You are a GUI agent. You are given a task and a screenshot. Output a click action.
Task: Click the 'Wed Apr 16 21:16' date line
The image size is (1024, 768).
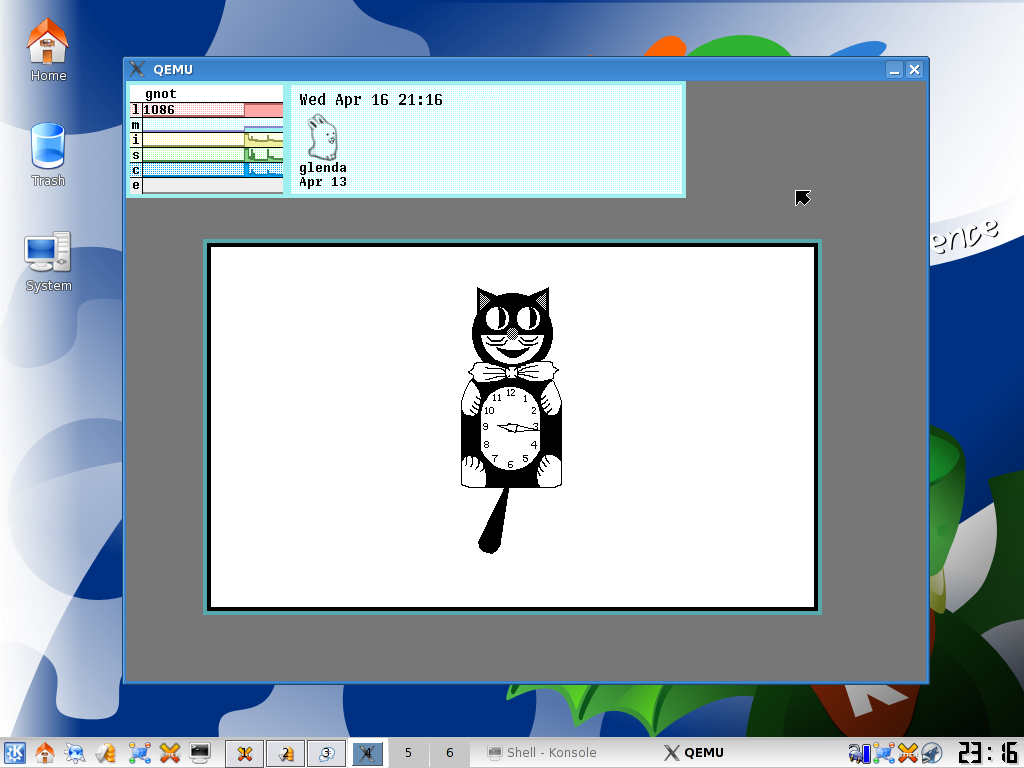click(371, 100)
